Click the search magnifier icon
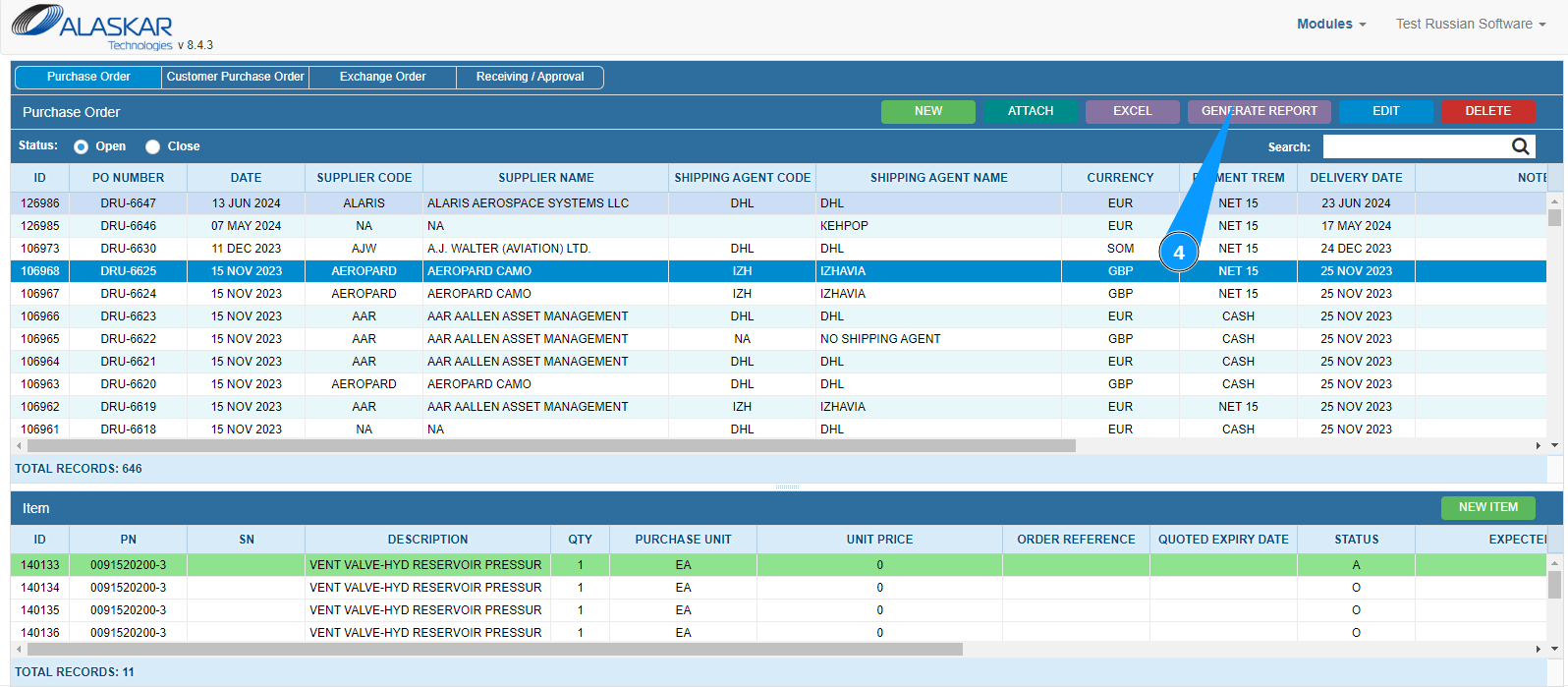The width and height of the screenshot is (1568, 687). point(1520,146)
